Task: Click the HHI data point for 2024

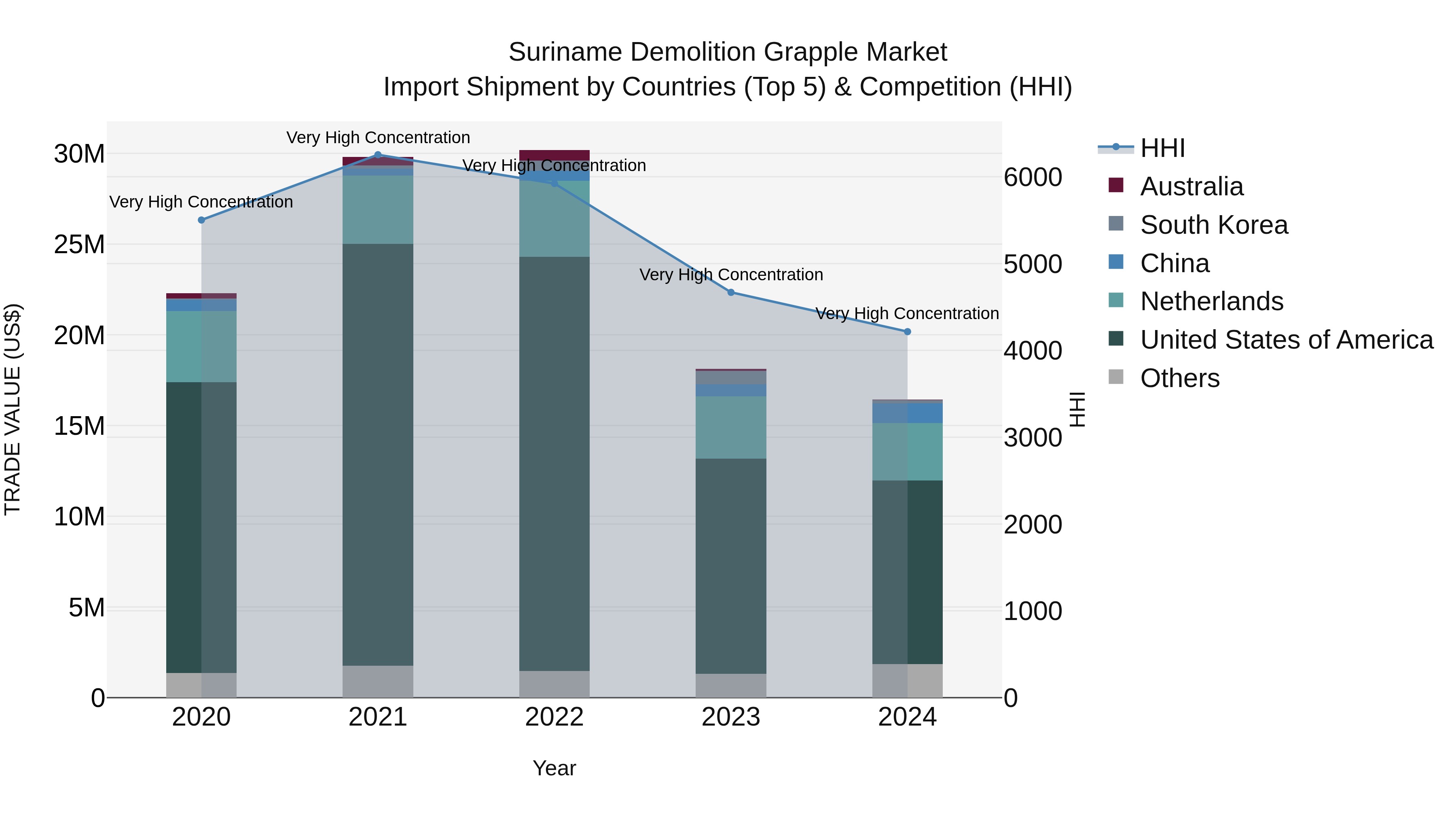Action: tap(908, 332)
